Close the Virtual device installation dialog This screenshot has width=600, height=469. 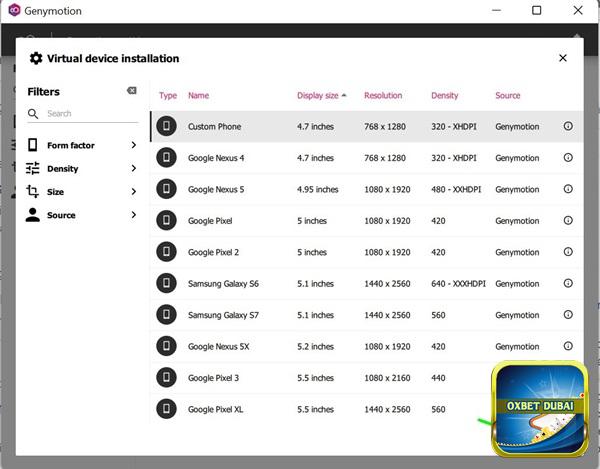pyautogui.click(x=563, y=58)
